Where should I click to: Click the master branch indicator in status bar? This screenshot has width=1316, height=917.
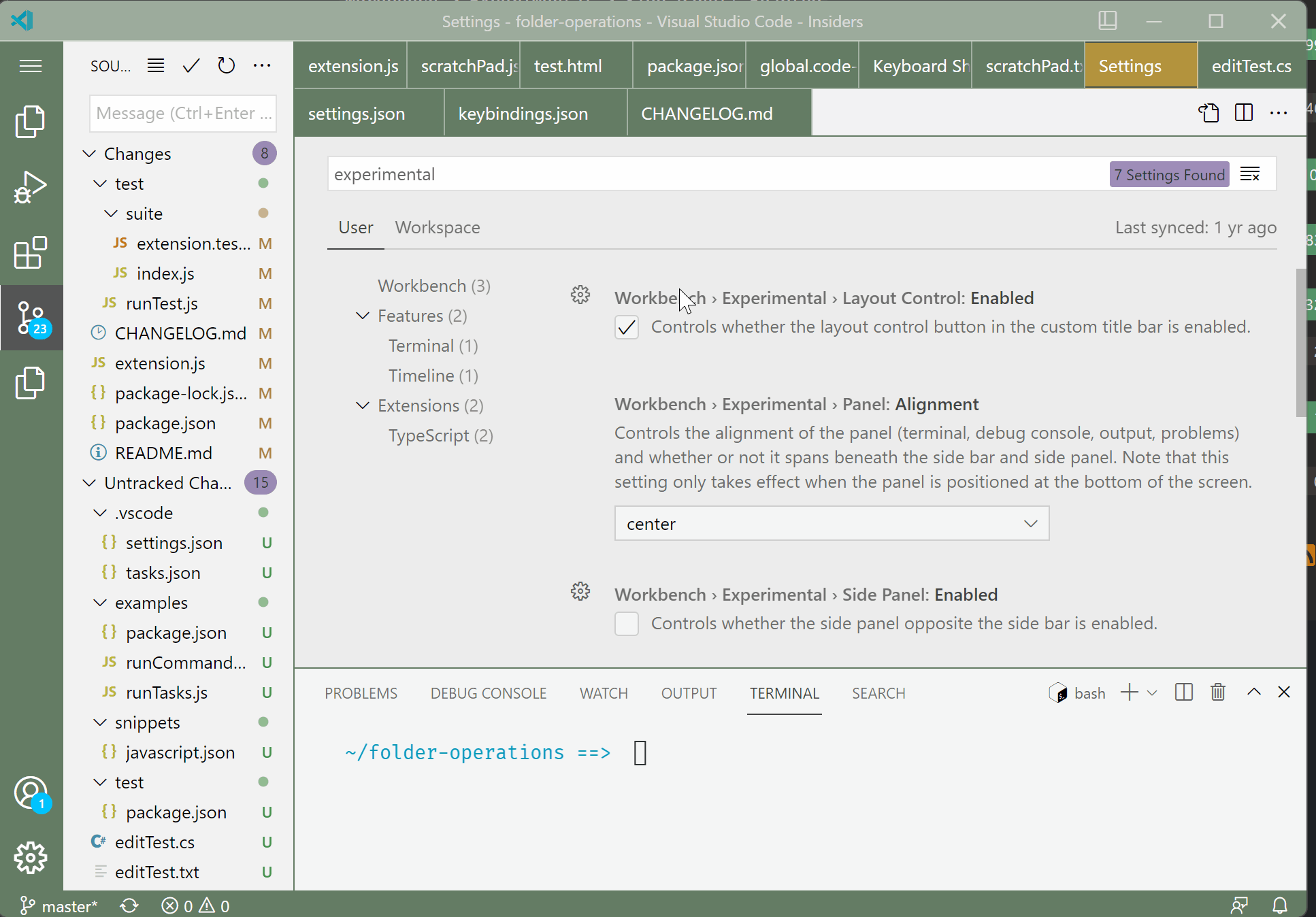[59, 906]
